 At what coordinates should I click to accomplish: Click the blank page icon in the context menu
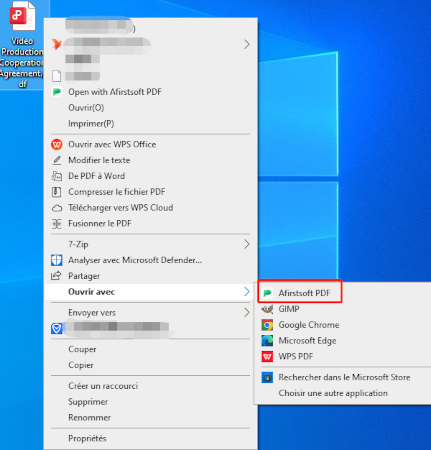pyautogui.click(x=57, y=76)
